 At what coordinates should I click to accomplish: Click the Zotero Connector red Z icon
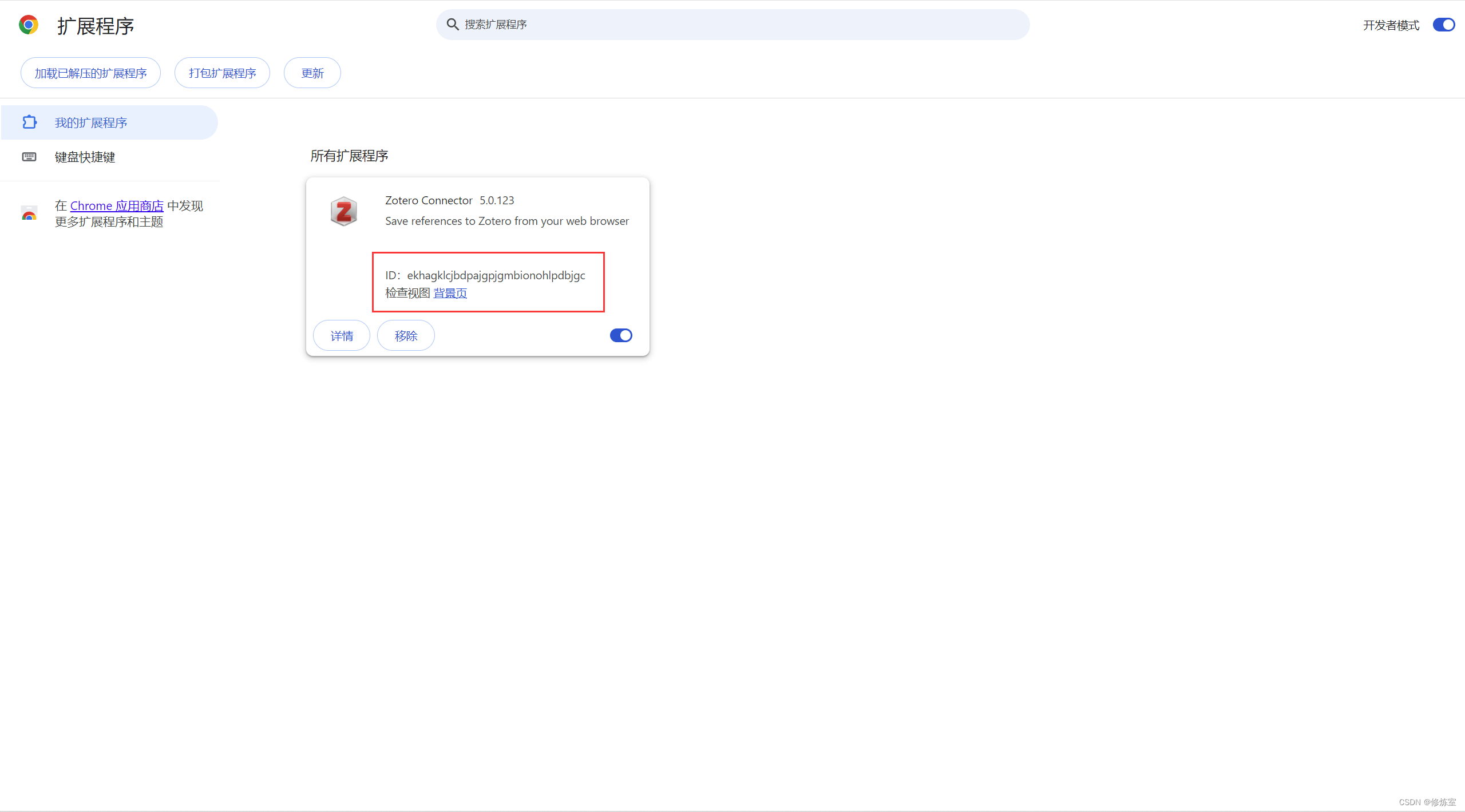tap(344, 211)
